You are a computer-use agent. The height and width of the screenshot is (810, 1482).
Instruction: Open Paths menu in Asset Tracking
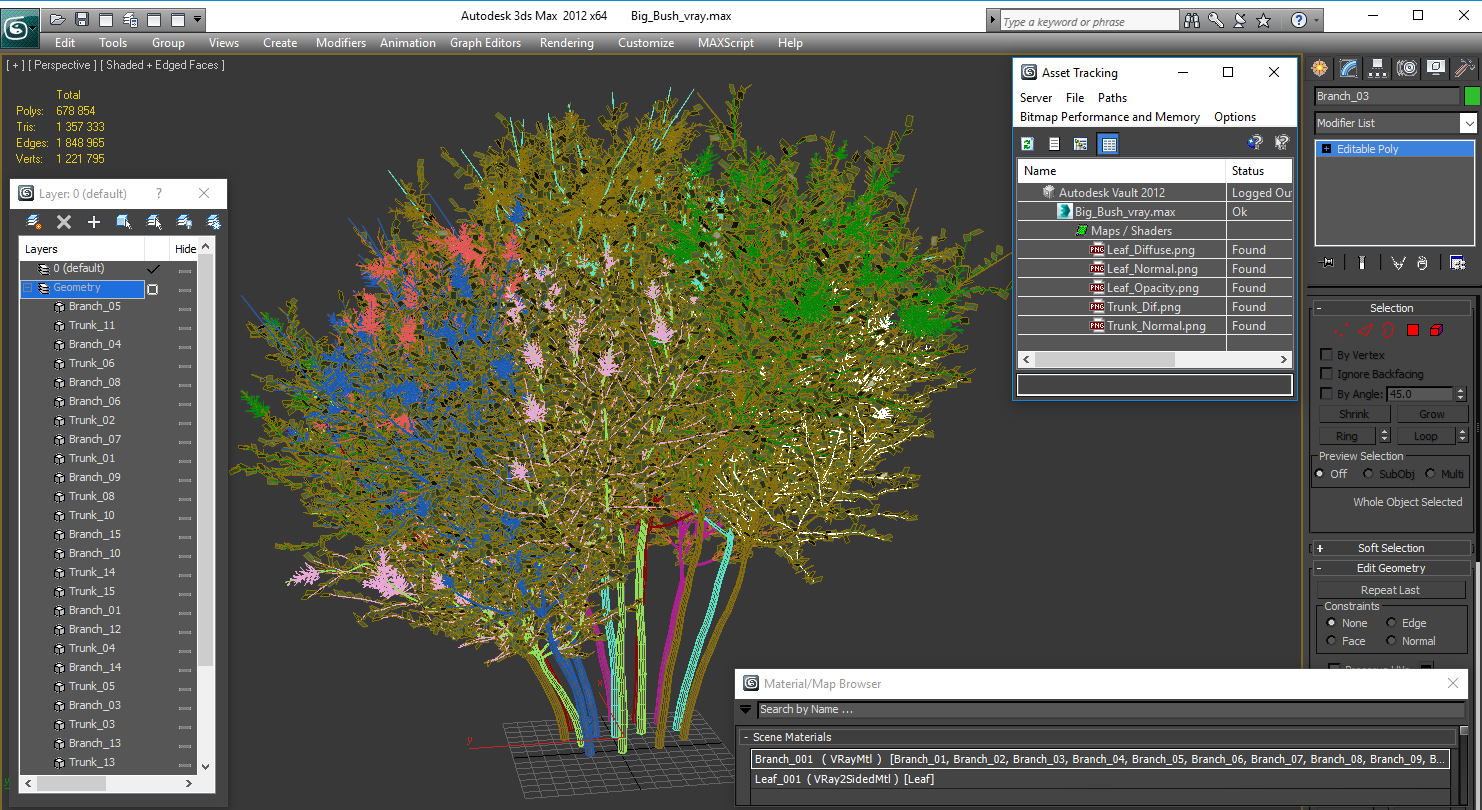pos(1112,98)
